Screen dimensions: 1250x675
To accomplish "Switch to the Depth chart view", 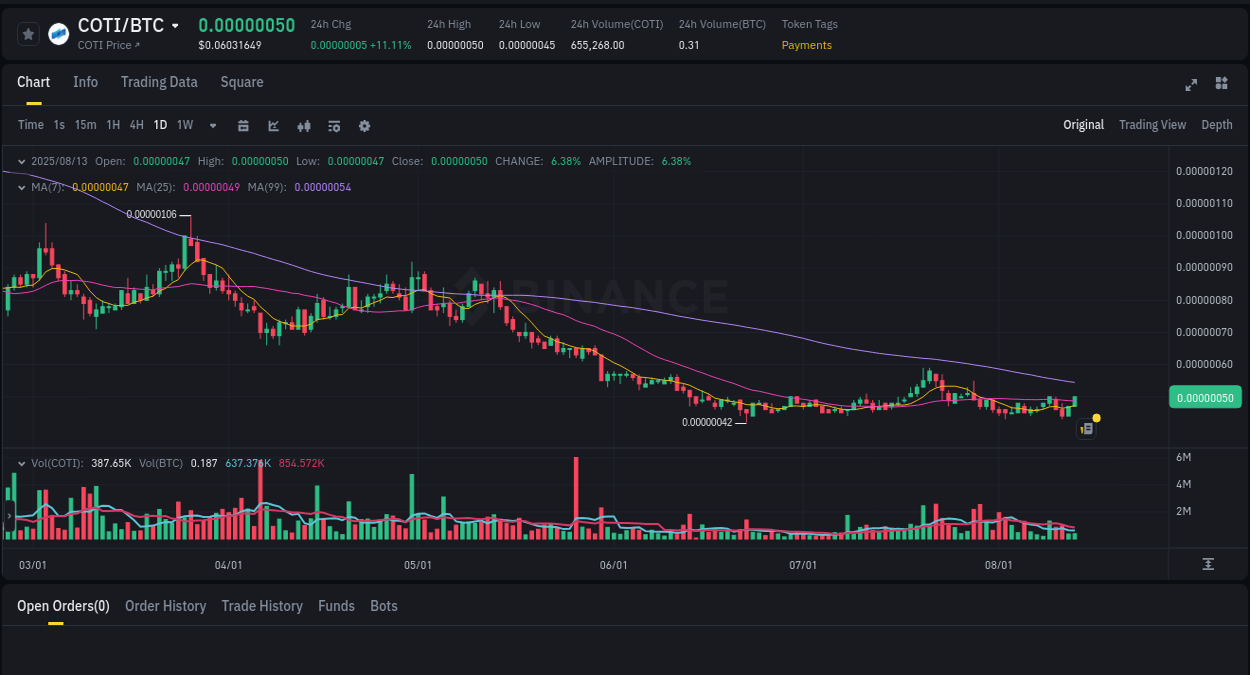I will 1216,124.
